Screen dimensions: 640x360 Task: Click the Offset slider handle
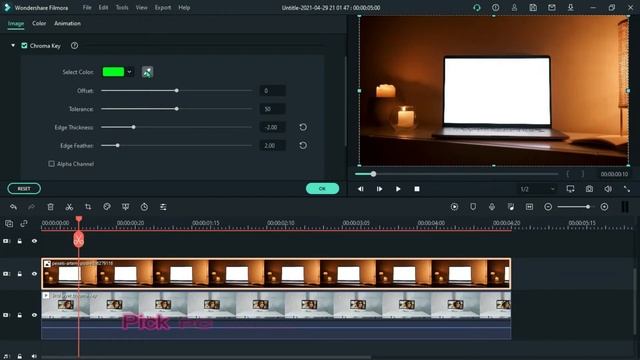177,90
